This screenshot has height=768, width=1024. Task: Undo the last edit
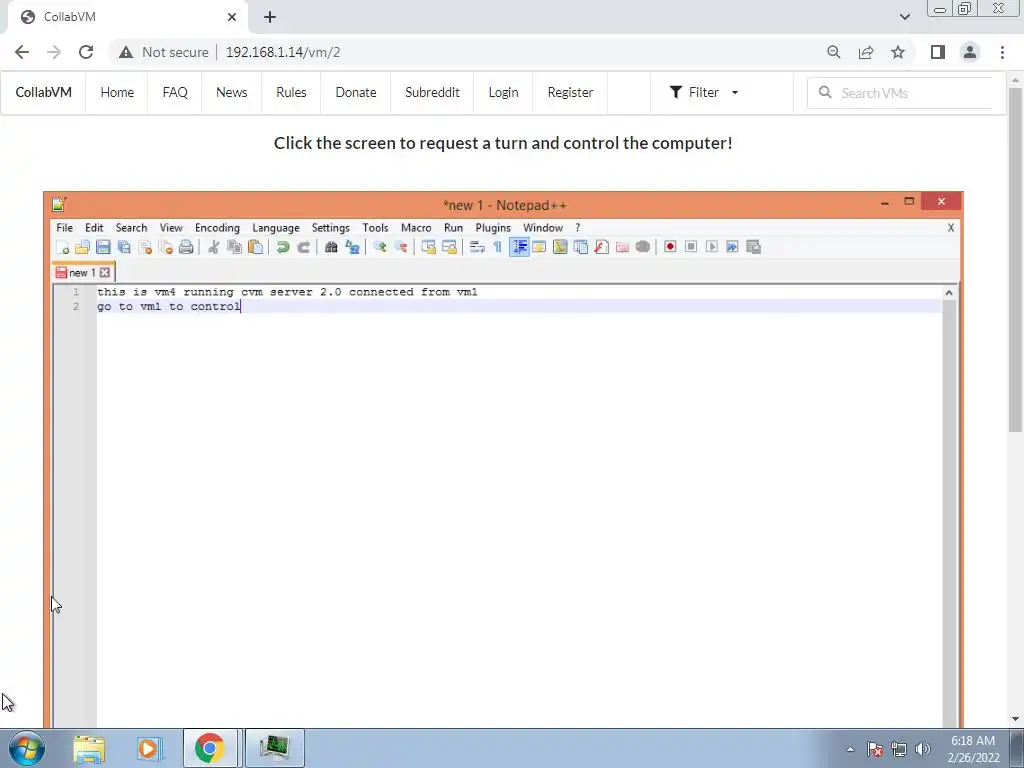282,247
